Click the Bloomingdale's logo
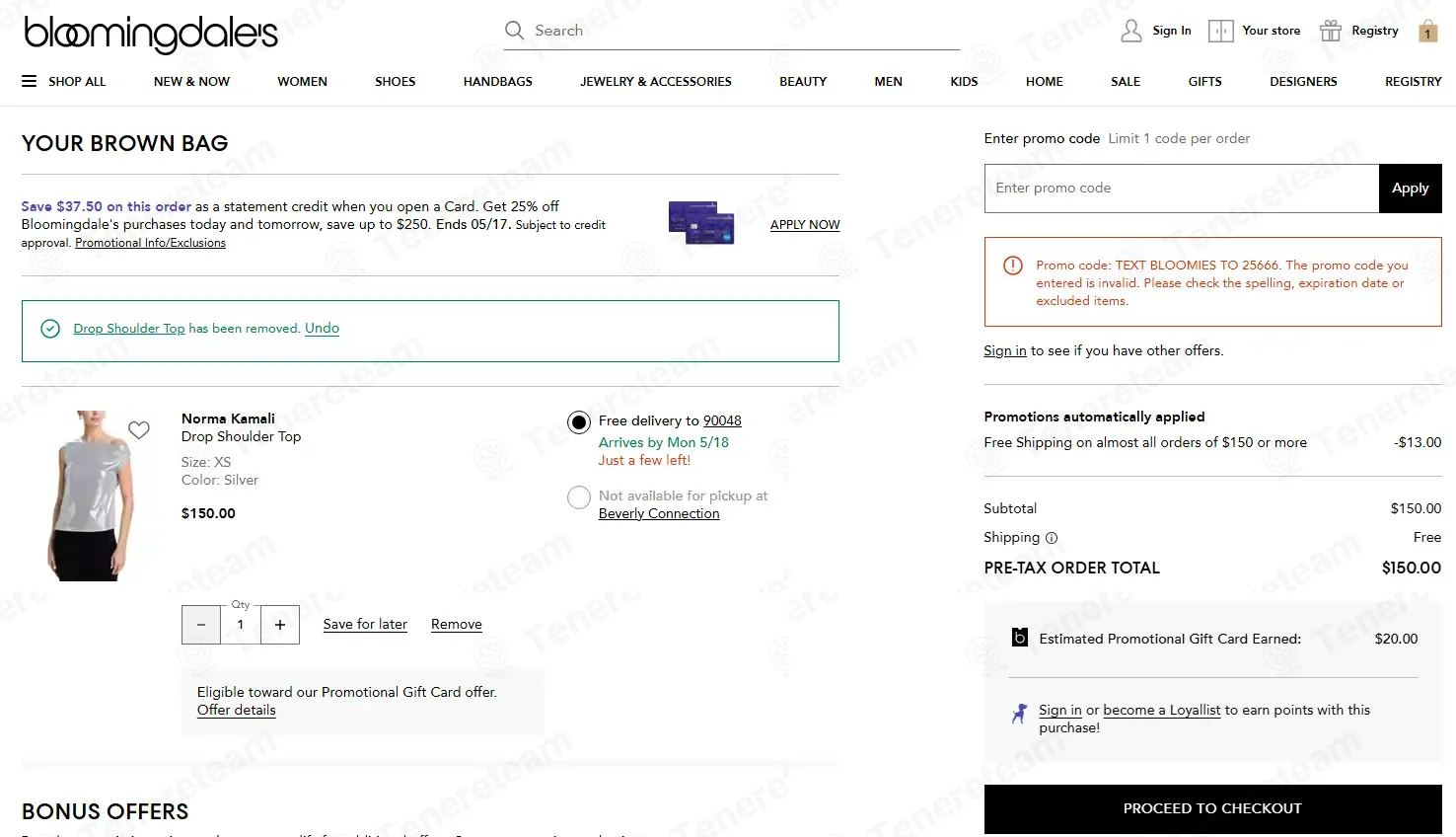 point(151,34)
